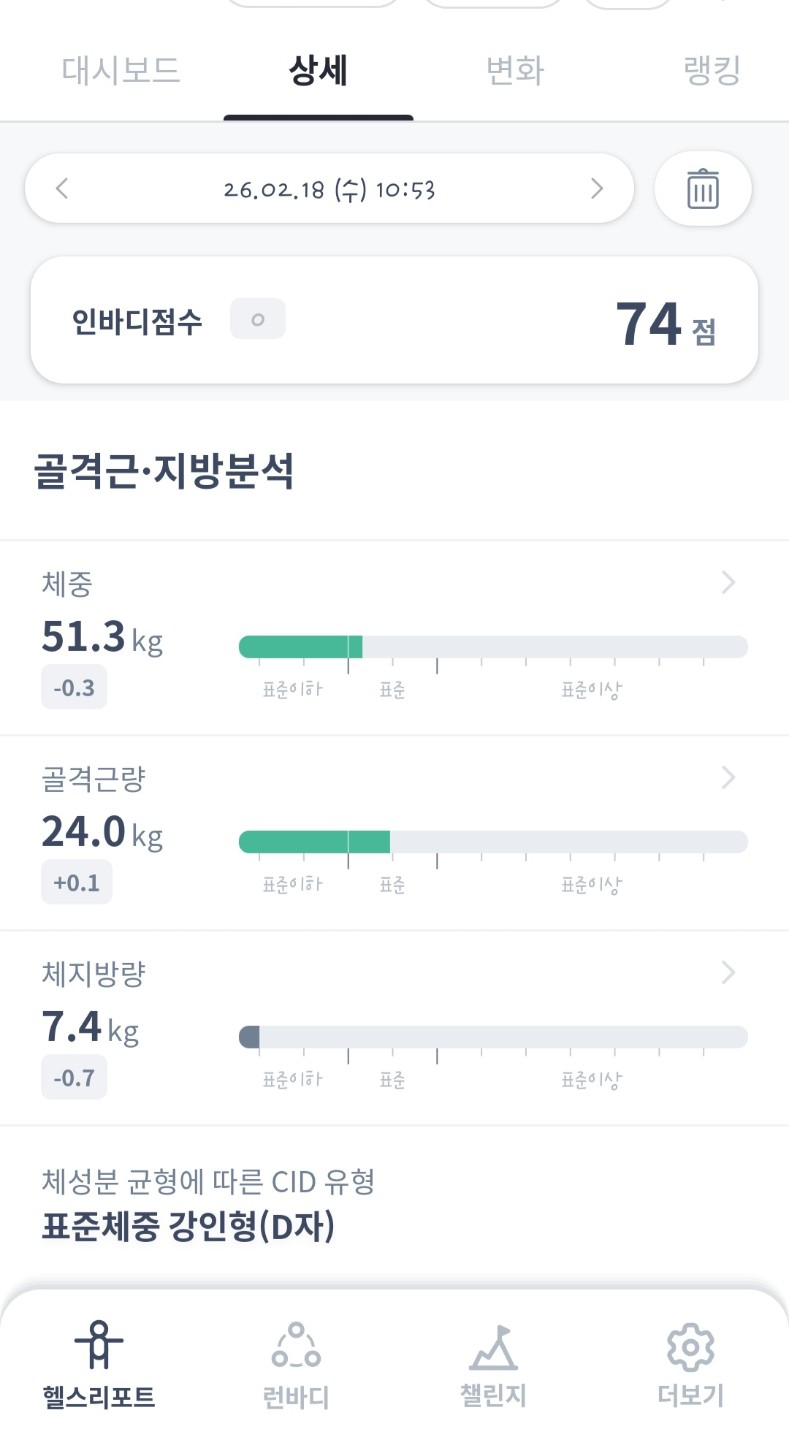Open the 헬스리포트 bottom navigation icon
This screenshot has width=789, height=1440.
[x=99, y=1345]
